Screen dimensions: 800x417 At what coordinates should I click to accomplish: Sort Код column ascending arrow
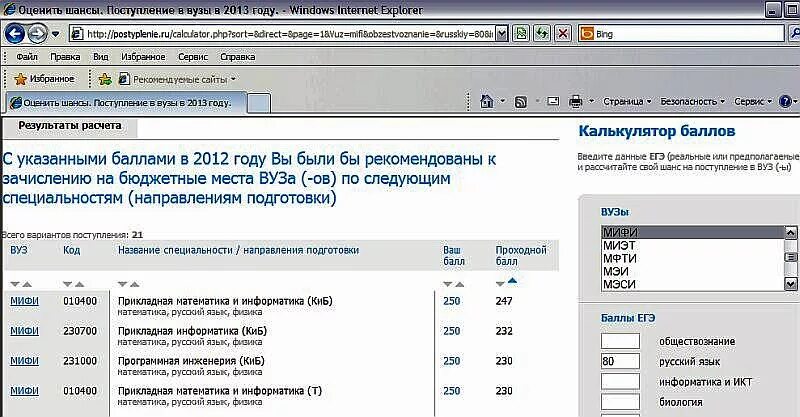click(x=79, y=284)
